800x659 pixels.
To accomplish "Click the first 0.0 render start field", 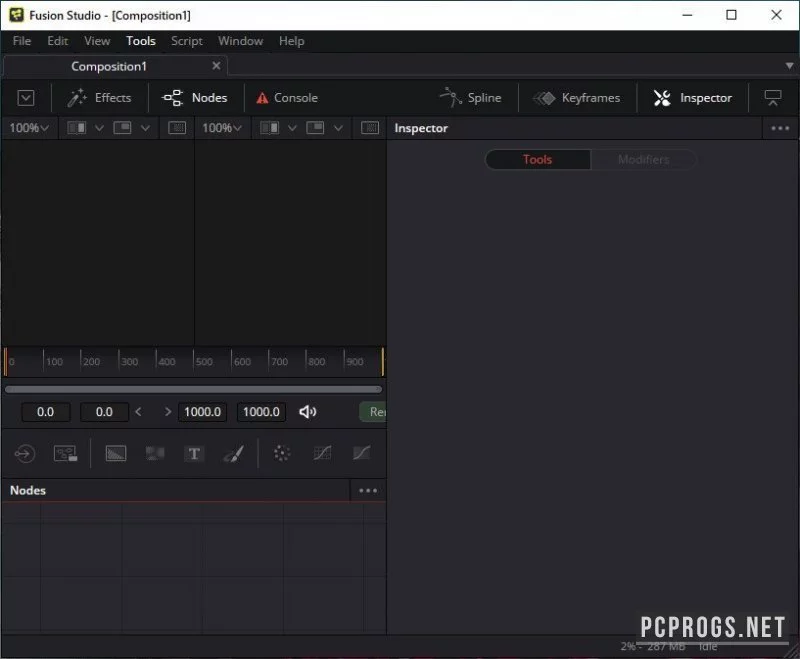I will pos(45,412).
